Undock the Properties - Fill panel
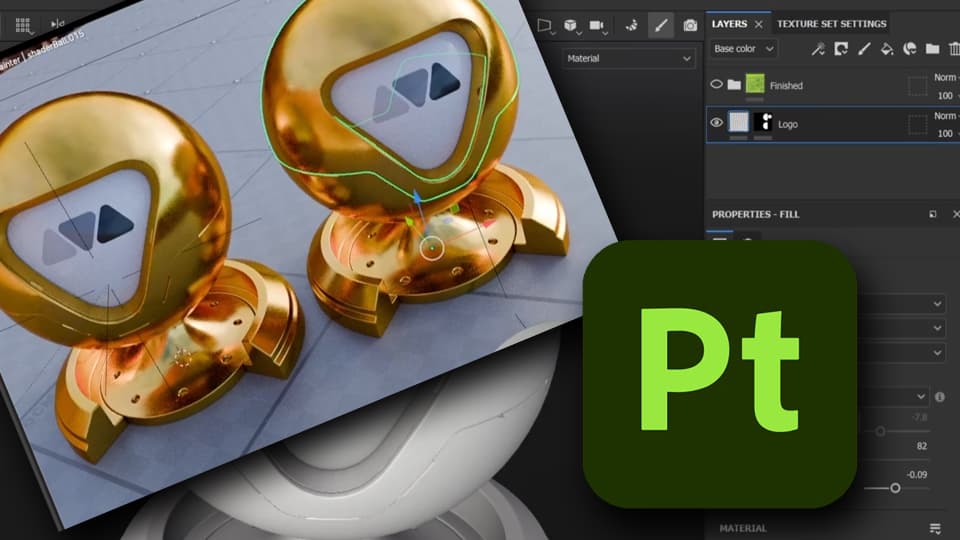 [932, 214]
